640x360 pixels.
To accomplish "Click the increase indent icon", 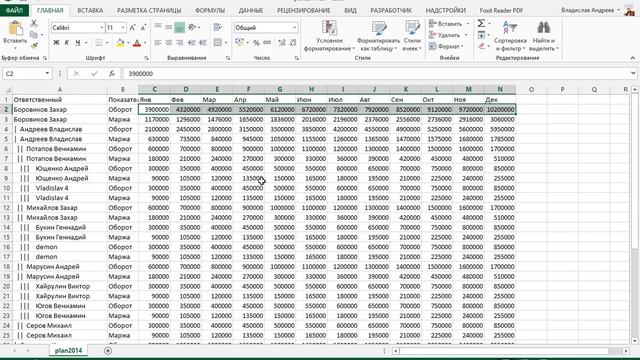I will (202, 42).
